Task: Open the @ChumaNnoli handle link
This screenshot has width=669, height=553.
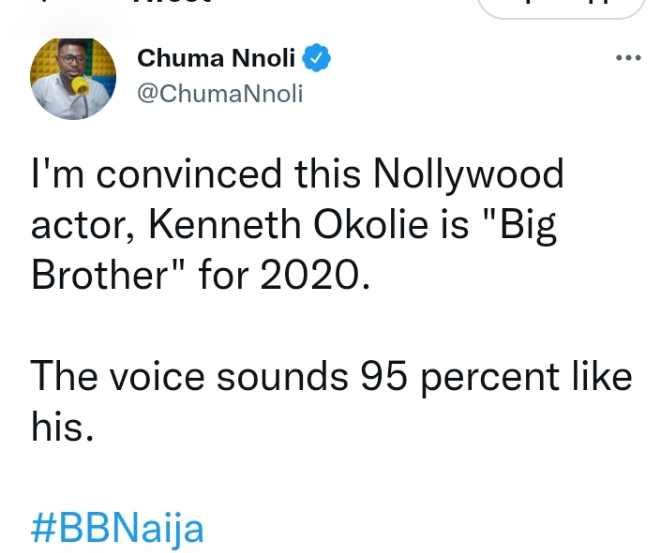Action: coord(219,94)
